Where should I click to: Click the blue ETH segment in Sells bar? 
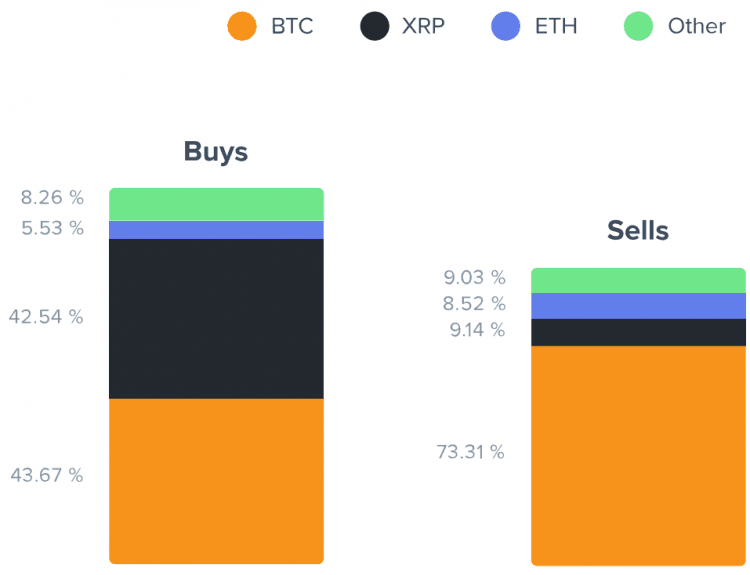click(638, 306)
